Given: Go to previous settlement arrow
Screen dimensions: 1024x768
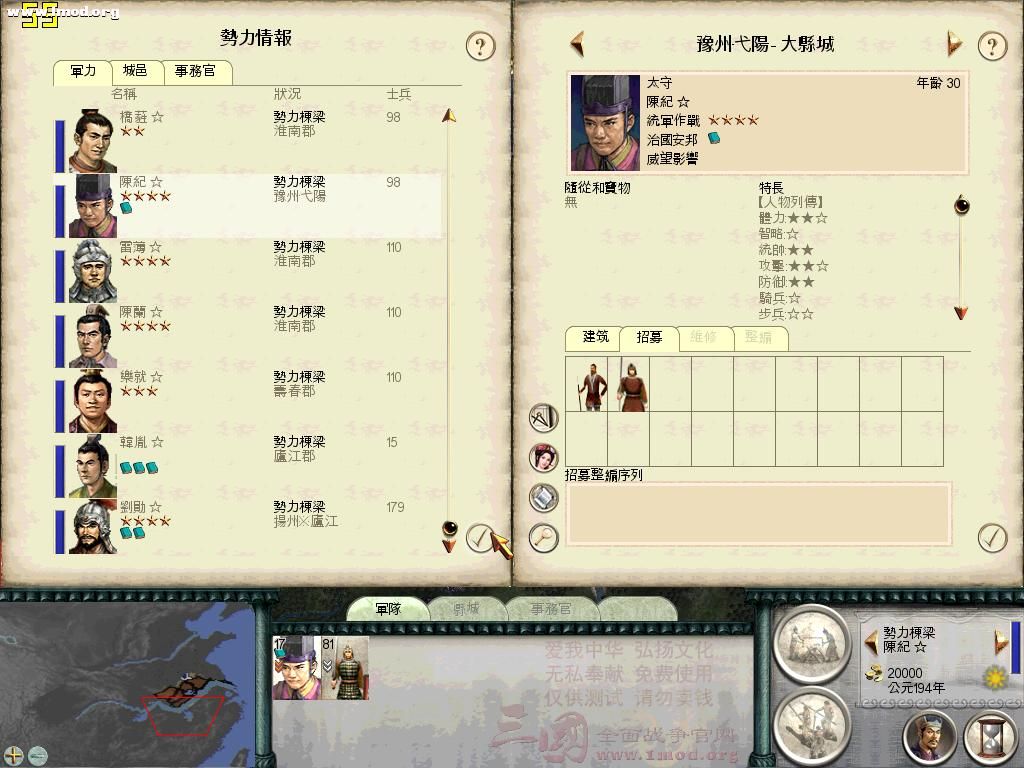Looking at the screenshot, I should [577, 44].
